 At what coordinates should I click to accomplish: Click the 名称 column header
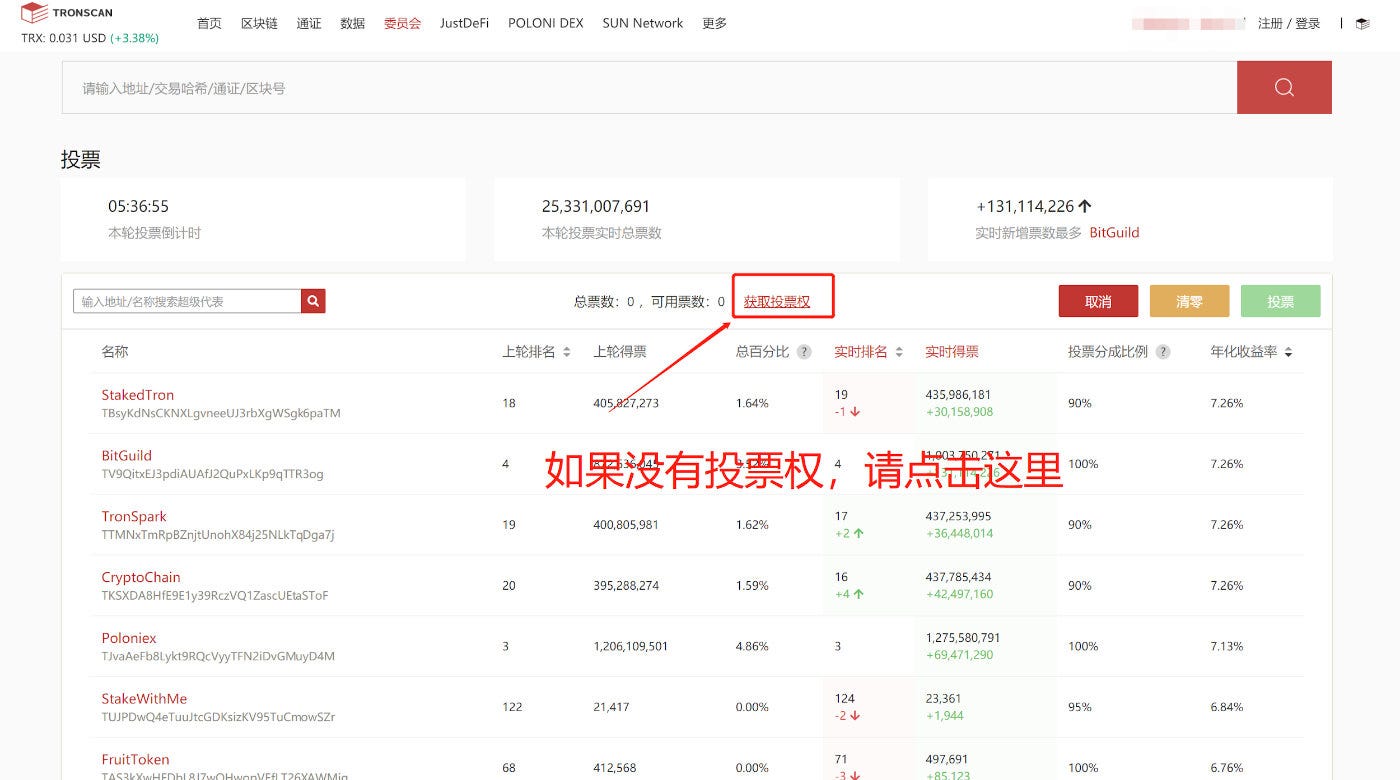(x=114, y=352)
